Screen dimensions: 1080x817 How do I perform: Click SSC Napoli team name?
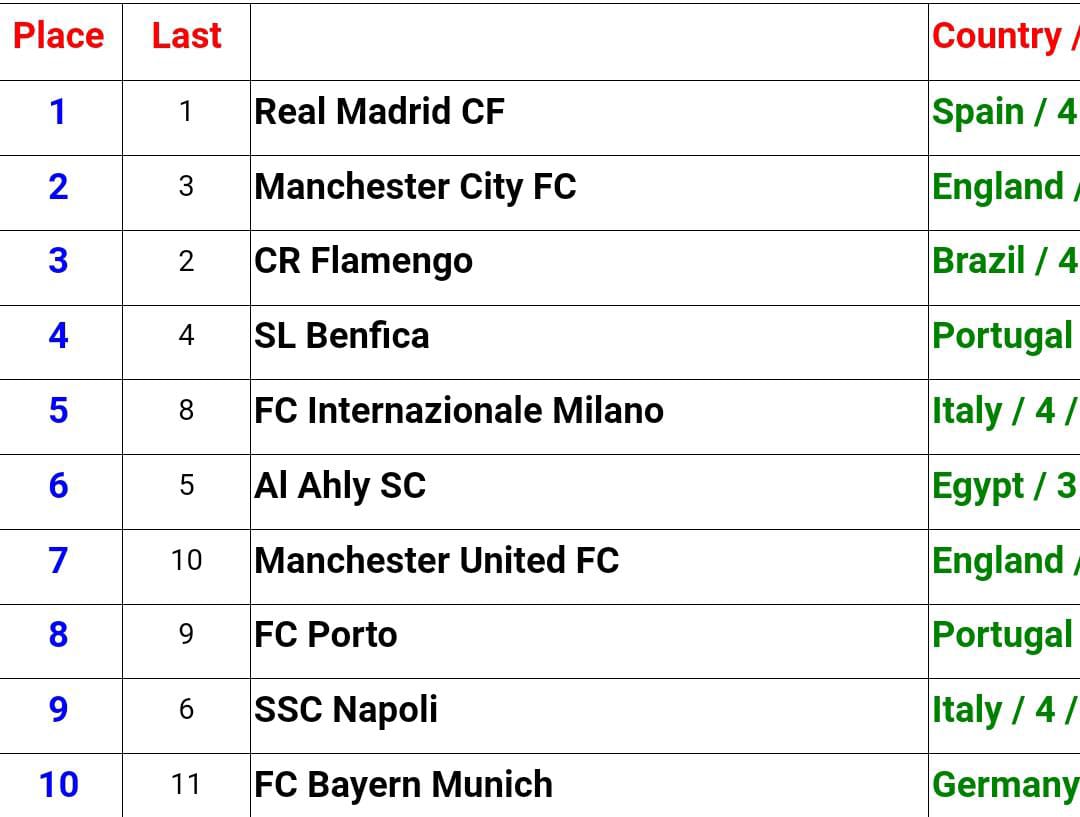click(x=346, y=710)
